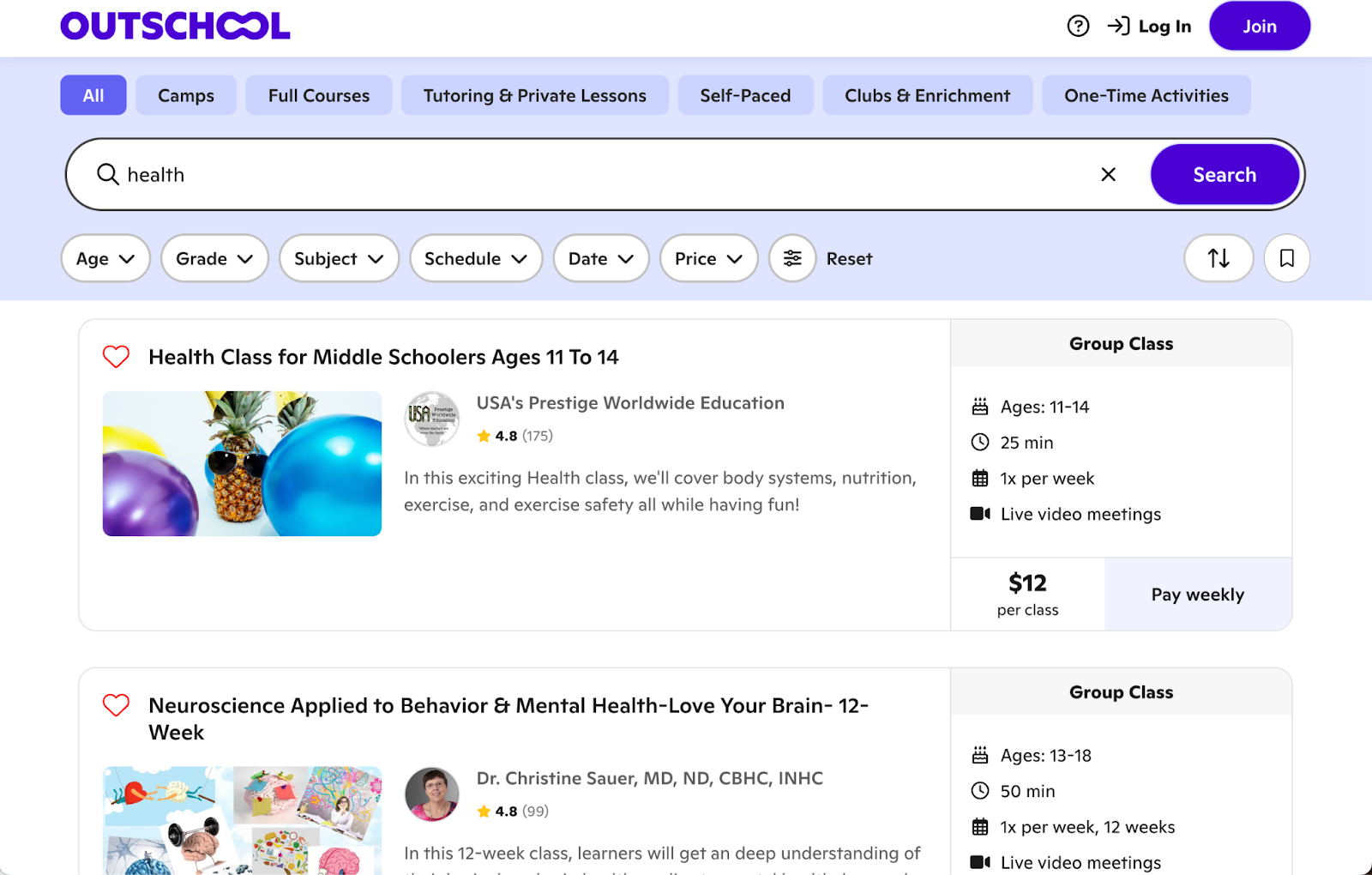Click Dr. Christine Sauer's profile photo

pos(432,794)
